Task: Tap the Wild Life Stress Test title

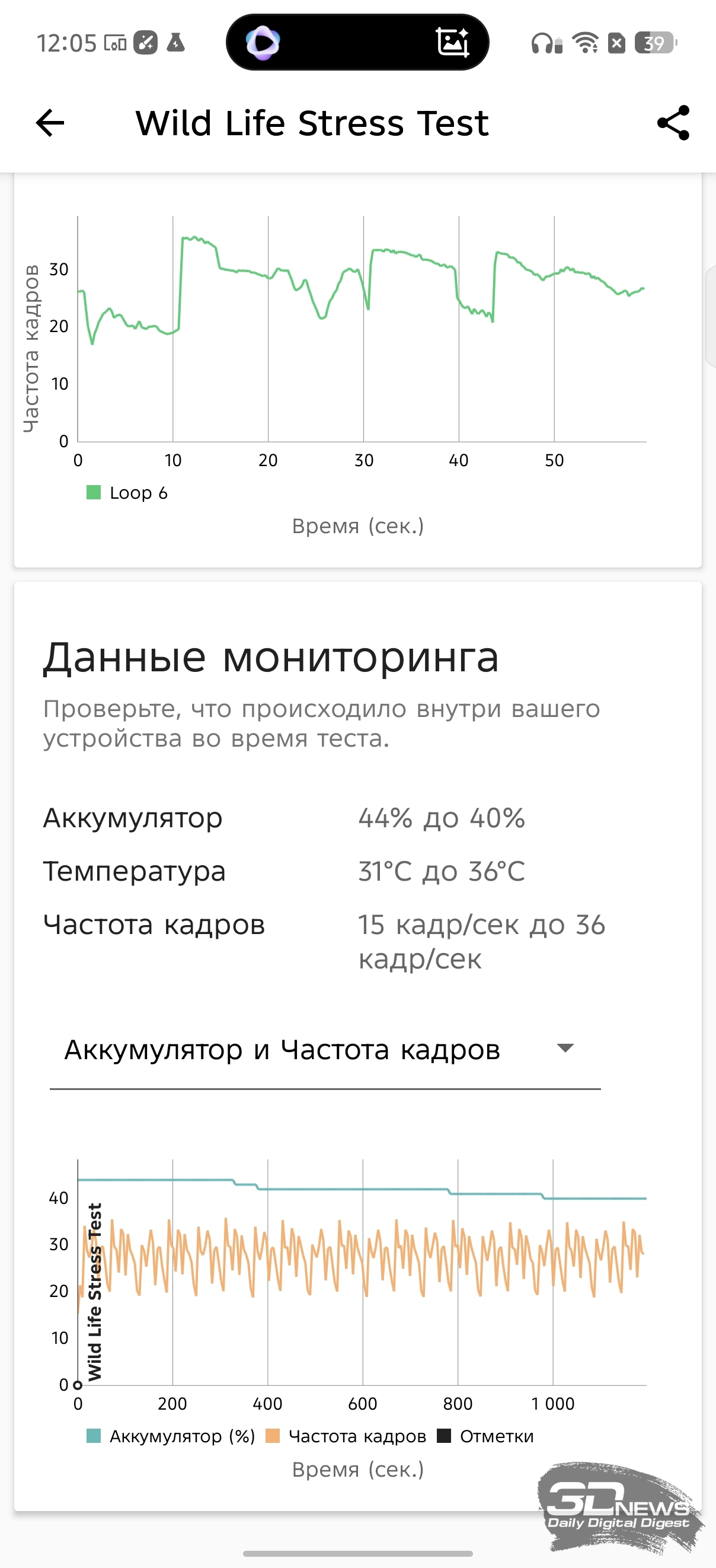Action: (x=311, y=123)
